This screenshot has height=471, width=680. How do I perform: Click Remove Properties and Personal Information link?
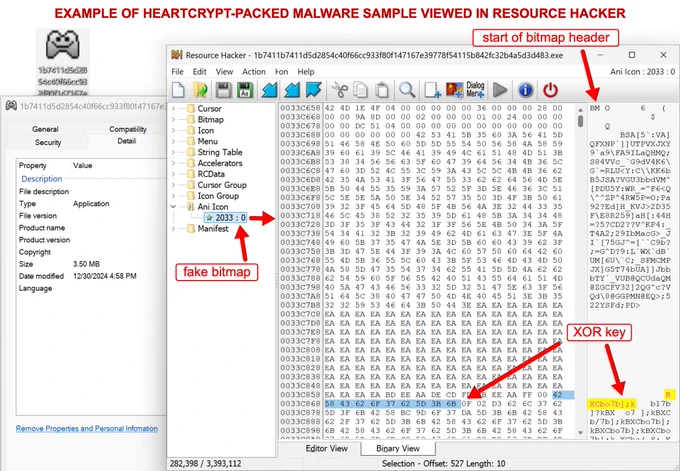pyautogui.click(x=87, y=428)
